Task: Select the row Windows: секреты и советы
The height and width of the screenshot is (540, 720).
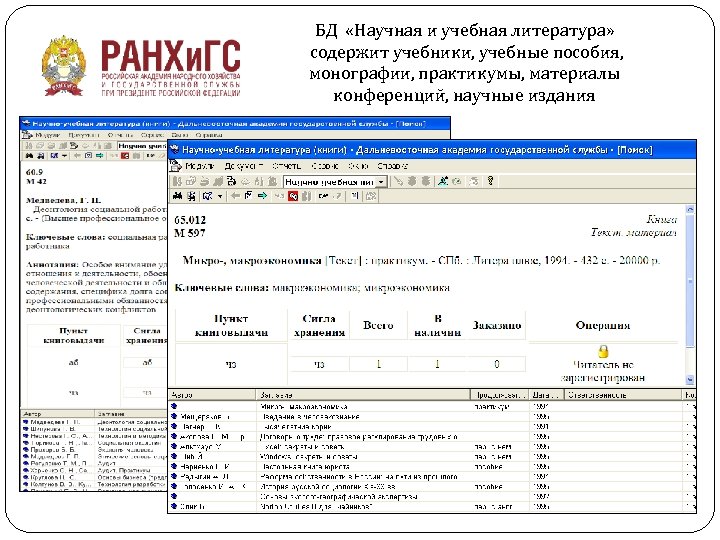Action: pos(432,456)
